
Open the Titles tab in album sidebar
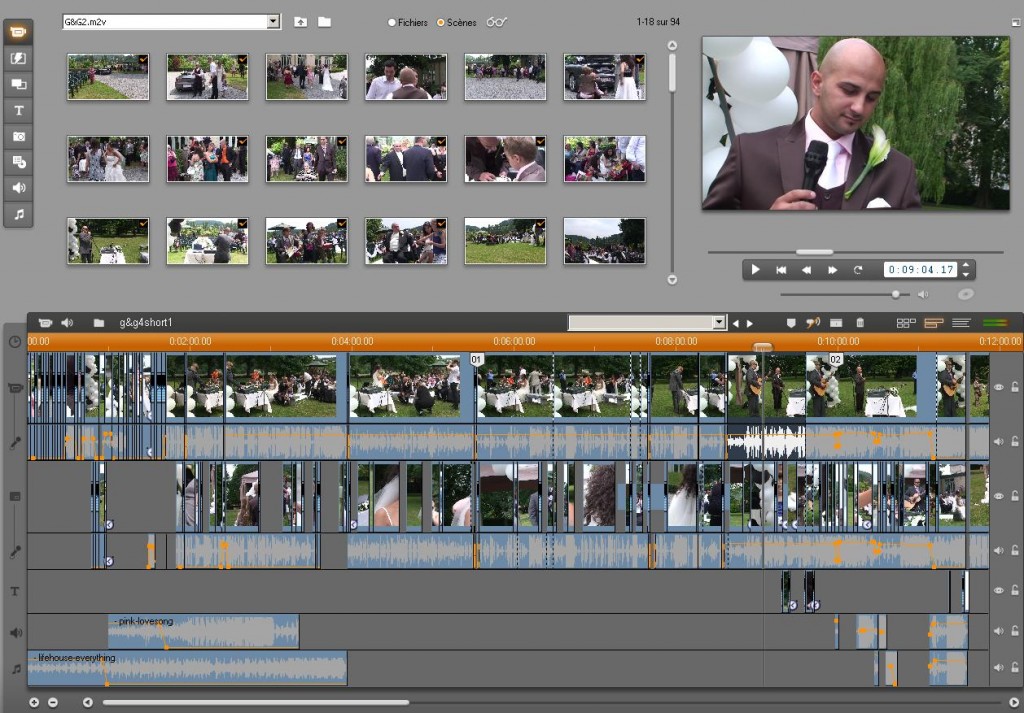click(18, 110)
